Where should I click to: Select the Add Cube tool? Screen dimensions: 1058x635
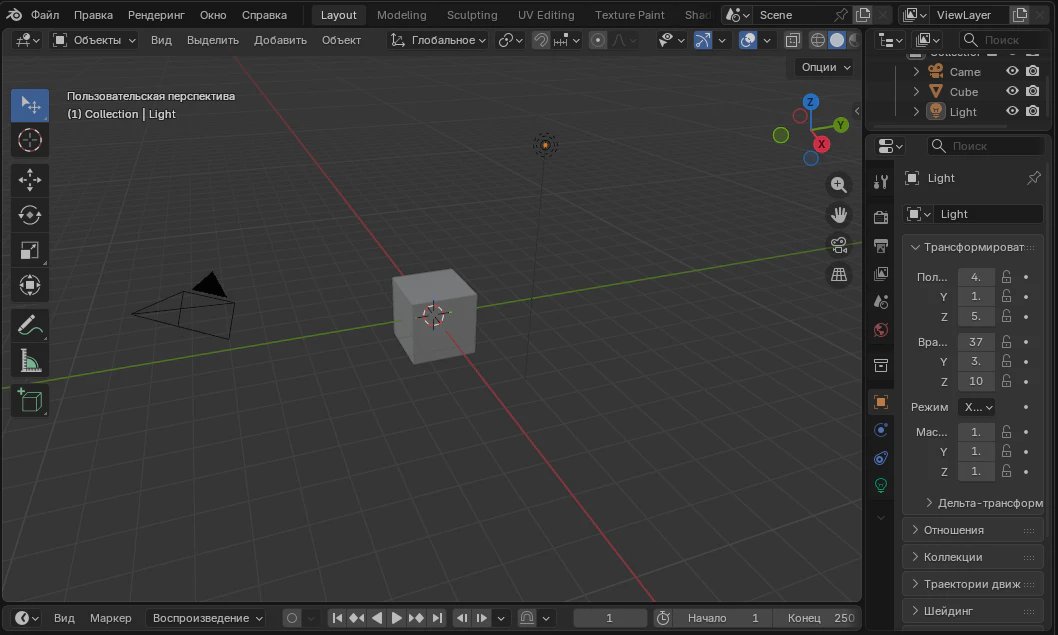coord(30,400)
